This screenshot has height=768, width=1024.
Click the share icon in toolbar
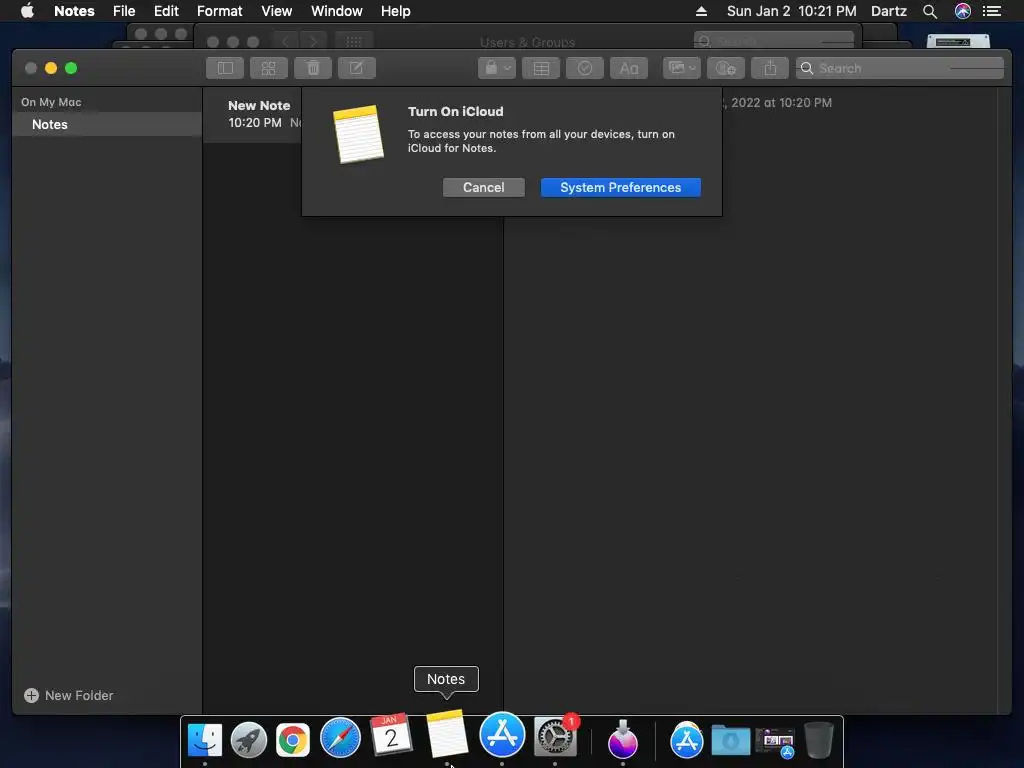pos(770,68)
